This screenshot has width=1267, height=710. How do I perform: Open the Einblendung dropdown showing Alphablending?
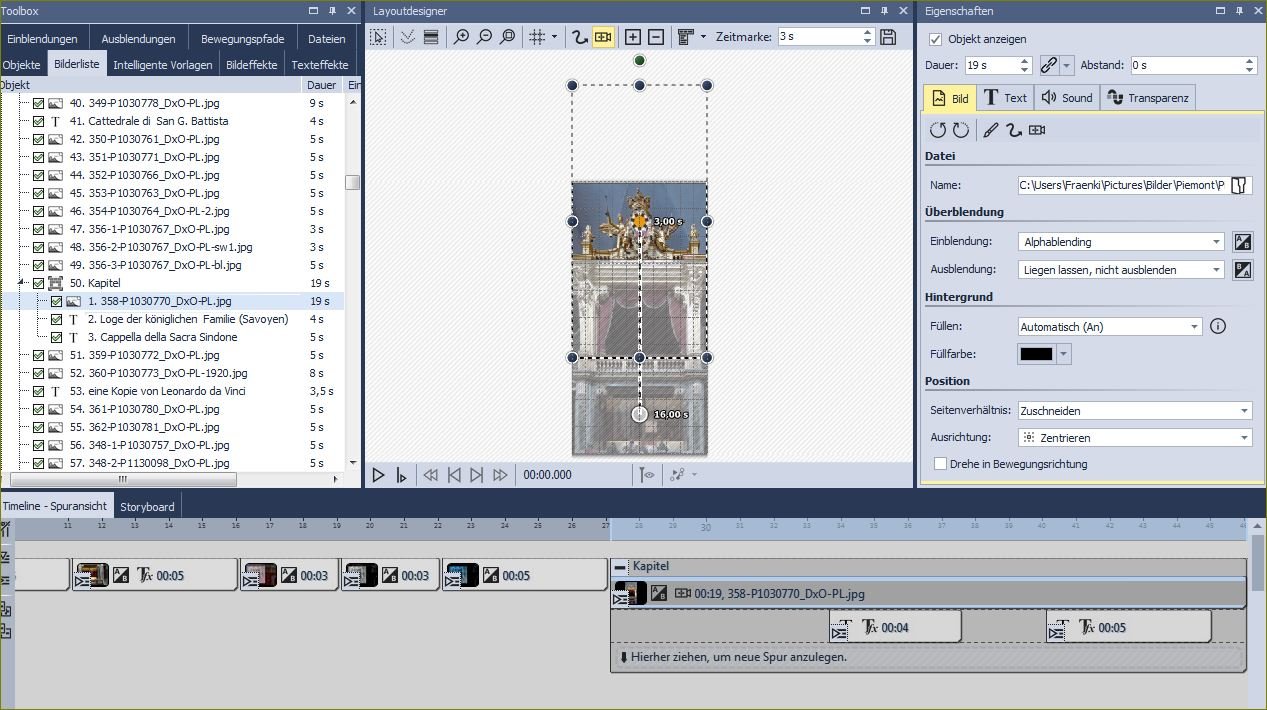1120,242
